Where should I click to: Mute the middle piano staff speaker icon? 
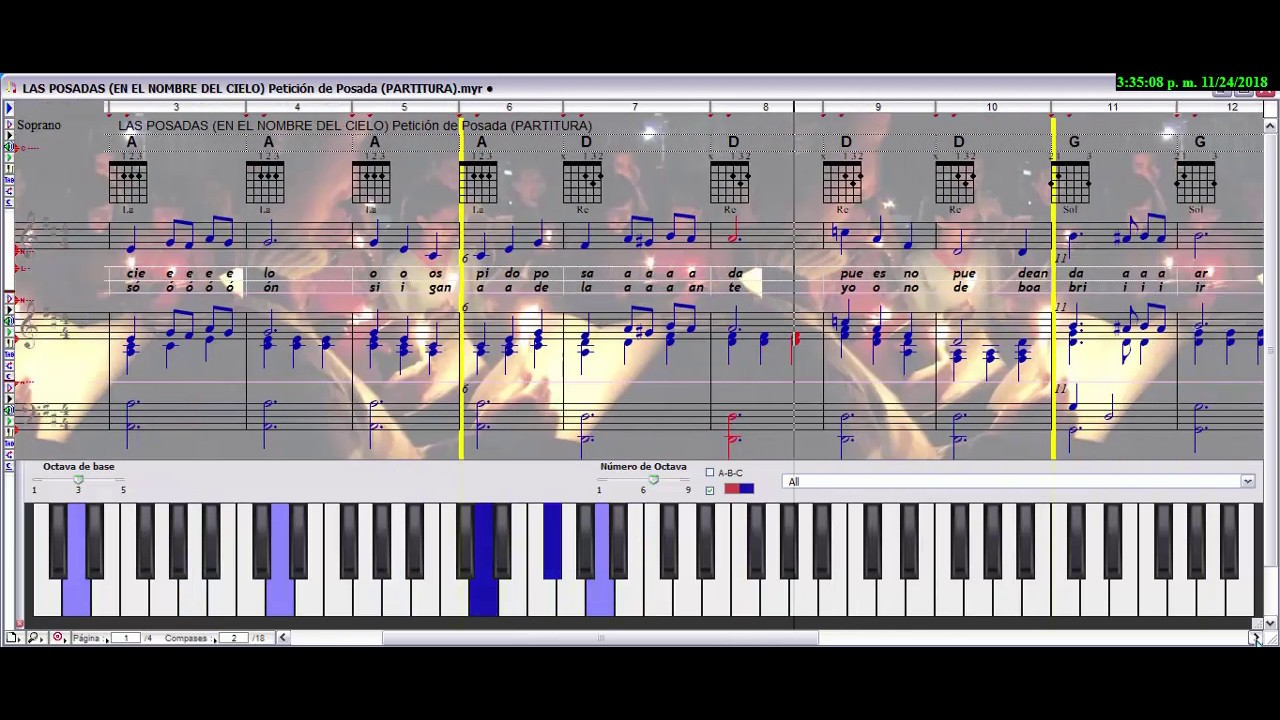(9, 320)
